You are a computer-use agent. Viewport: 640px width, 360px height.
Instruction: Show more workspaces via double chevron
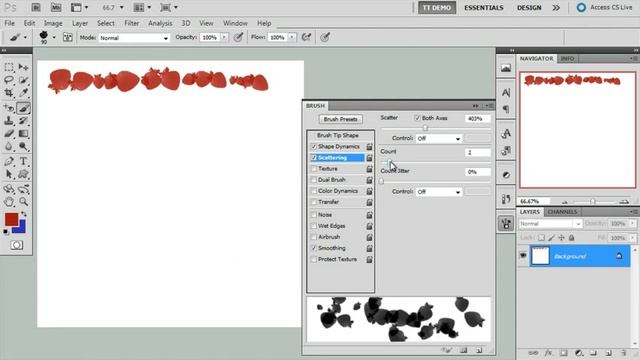tap(556, 7)
